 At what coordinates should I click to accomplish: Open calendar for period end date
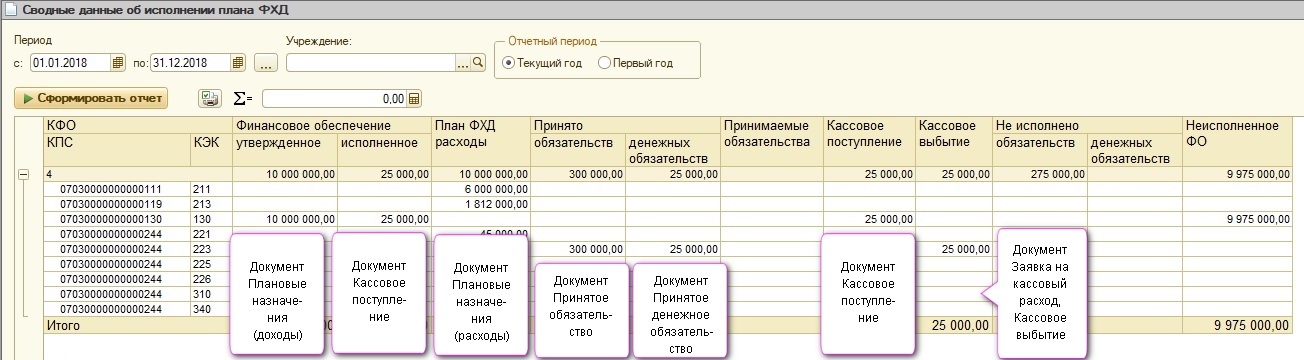pyautogui.click(x=238, y=63)
